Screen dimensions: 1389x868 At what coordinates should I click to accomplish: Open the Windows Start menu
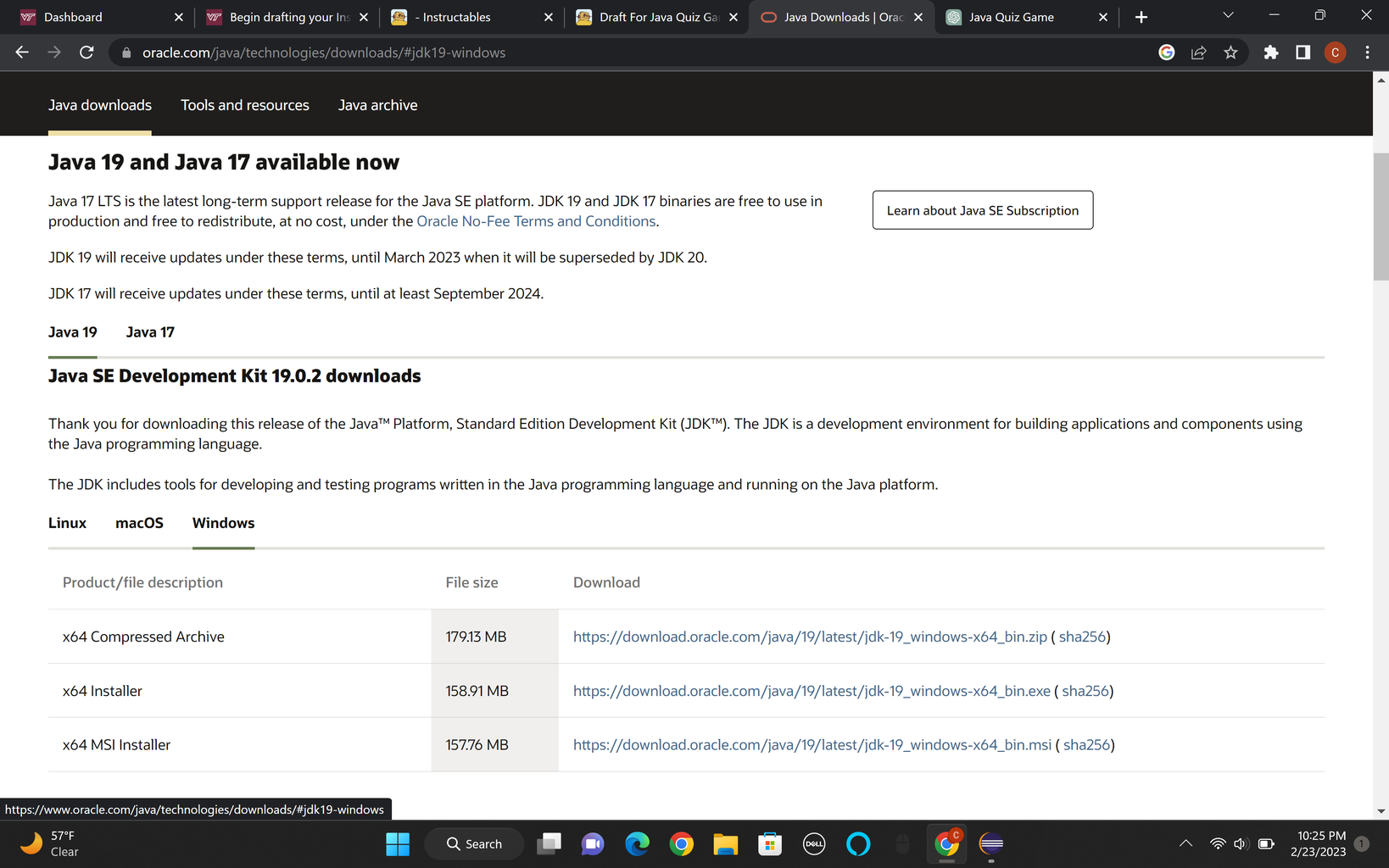coord(398,844)
